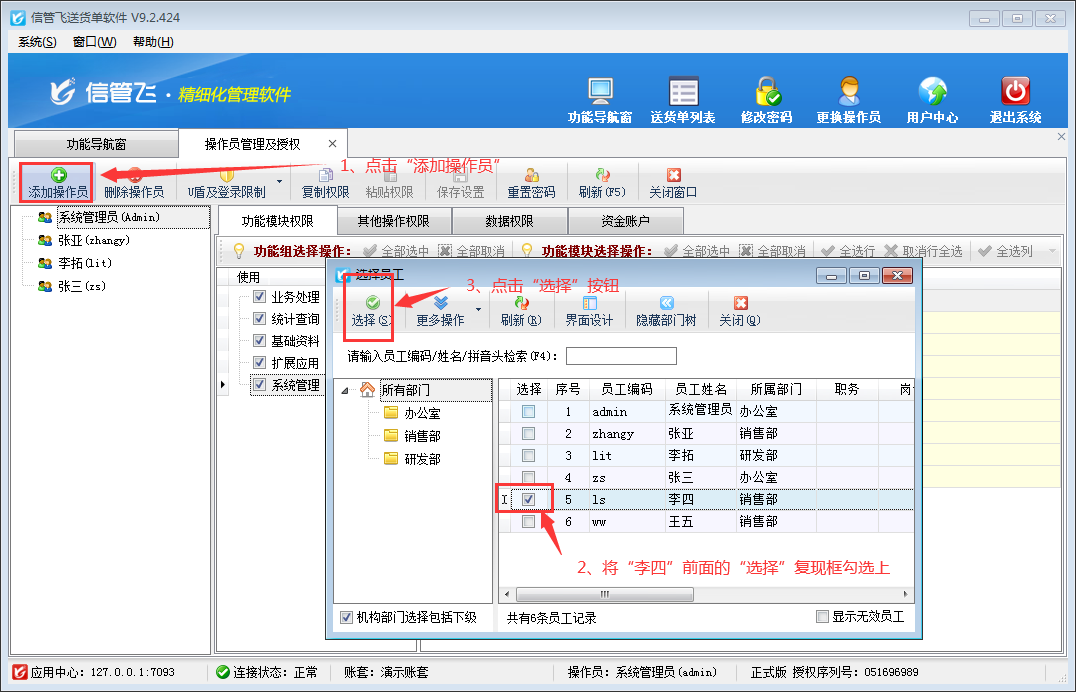Focus the employee search input field

click(621, 356)
